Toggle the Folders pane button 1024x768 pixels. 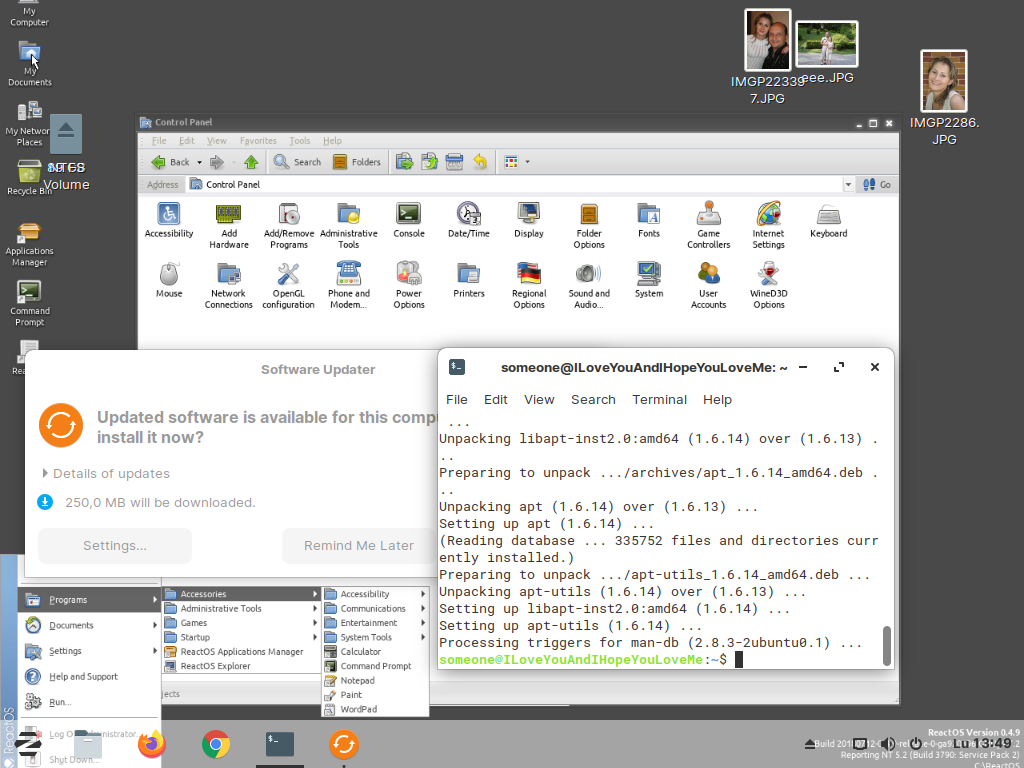pos(357,162)
